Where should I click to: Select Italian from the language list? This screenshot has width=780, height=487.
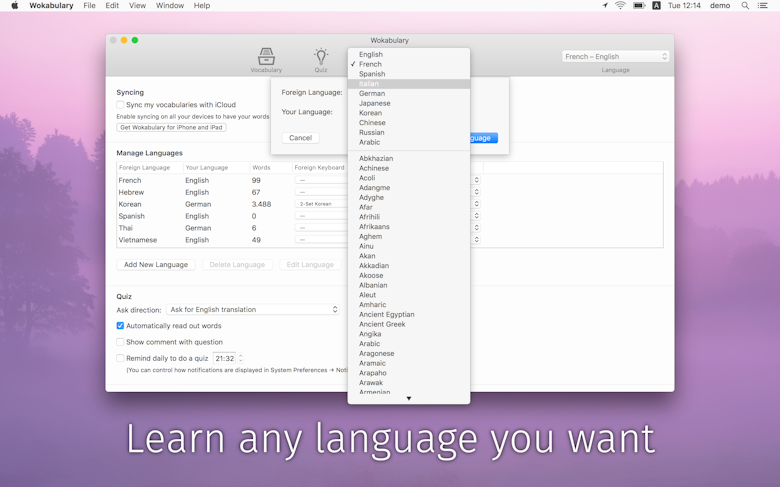(x=409, y=84)
